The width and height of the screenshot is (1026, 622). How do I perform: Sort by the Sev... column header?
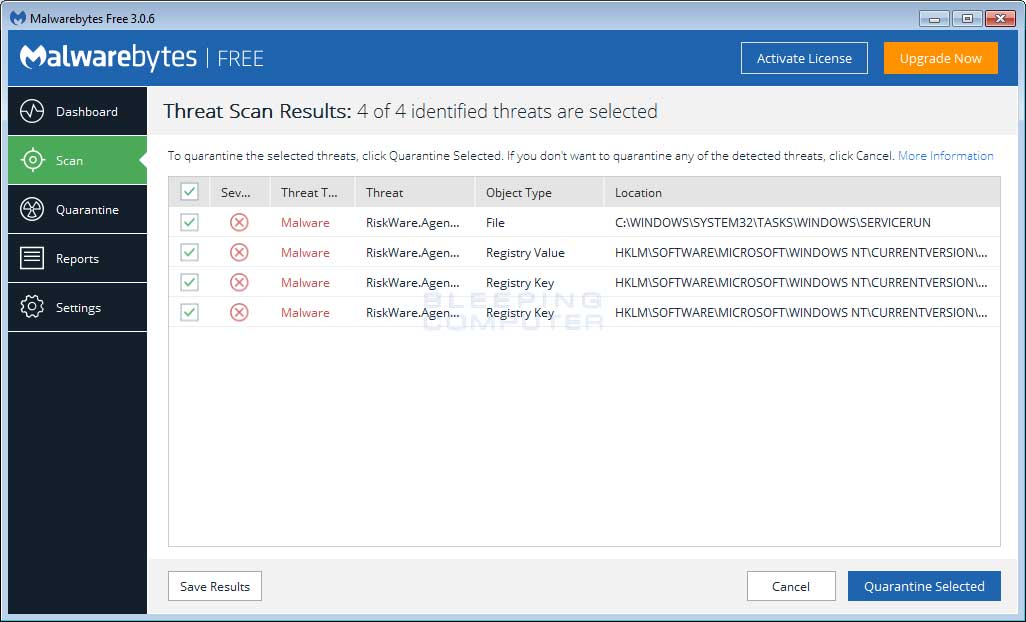coord(239,192)
